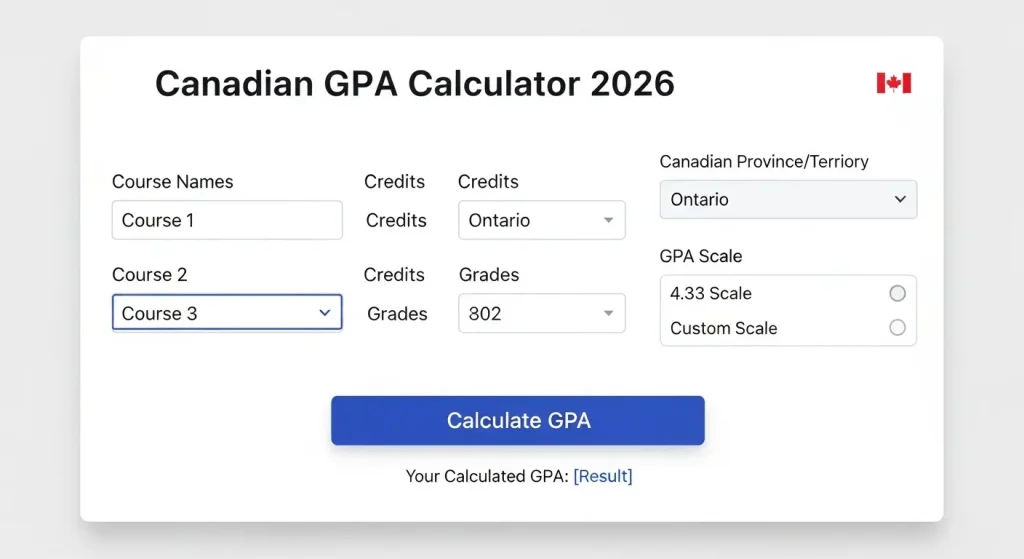Focus the Course 1 text field
1024x559 pixels.
coord(227,220)
